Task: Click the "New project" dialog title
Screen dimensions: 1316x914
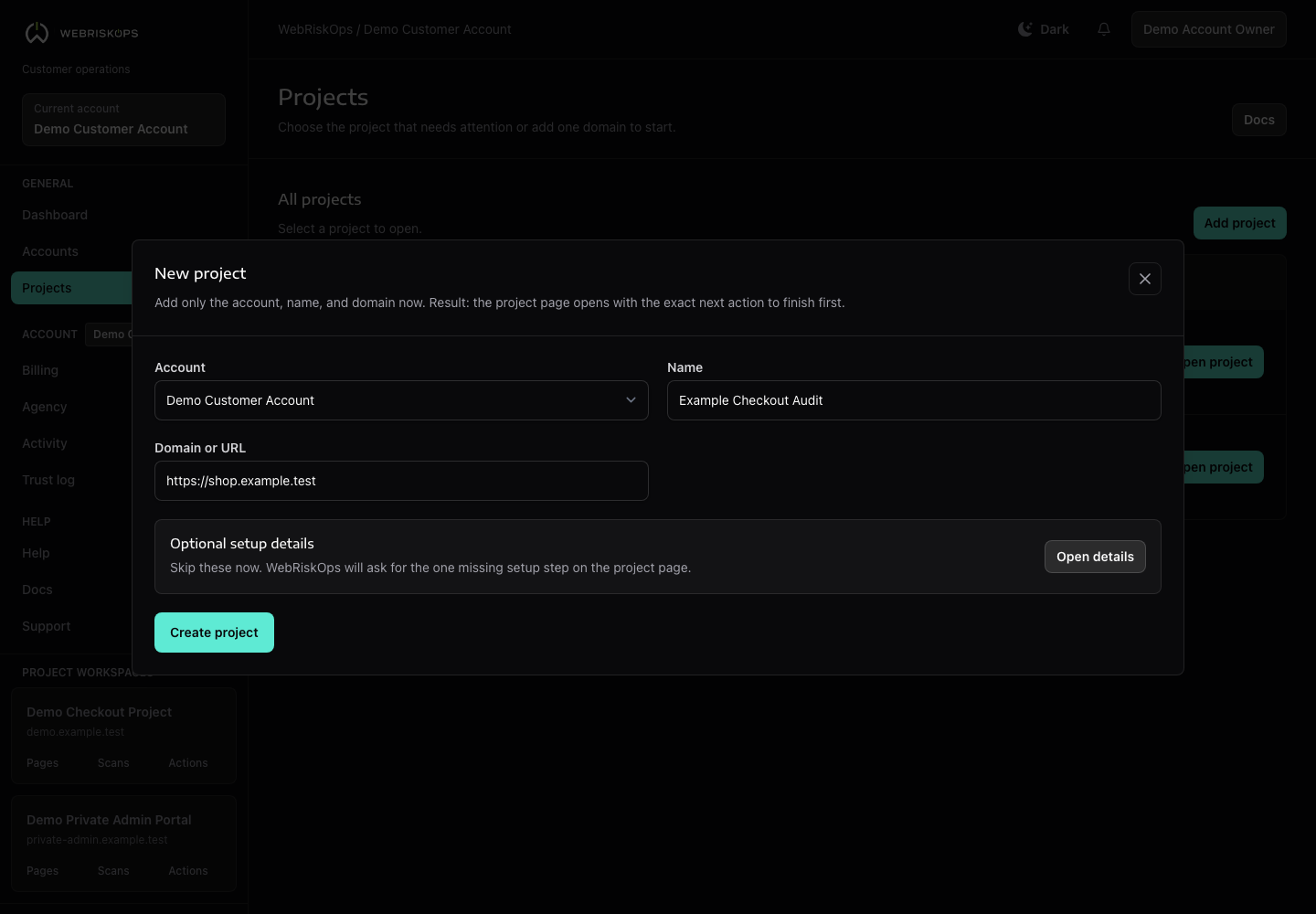Action: click(x=200, y=273)
